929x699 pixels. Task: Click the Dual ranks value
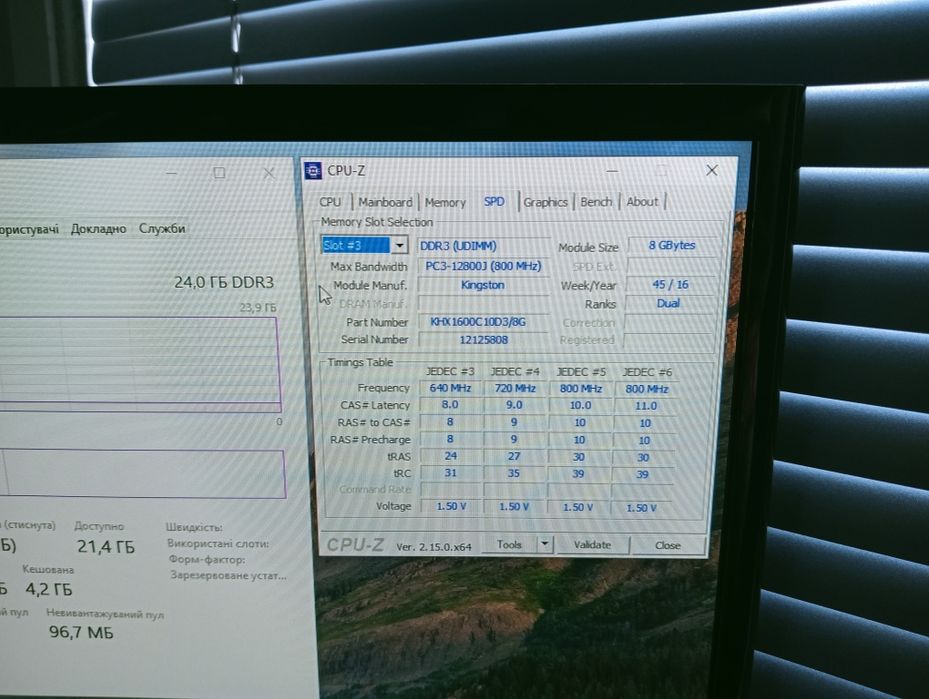click(x=668, y=303)
